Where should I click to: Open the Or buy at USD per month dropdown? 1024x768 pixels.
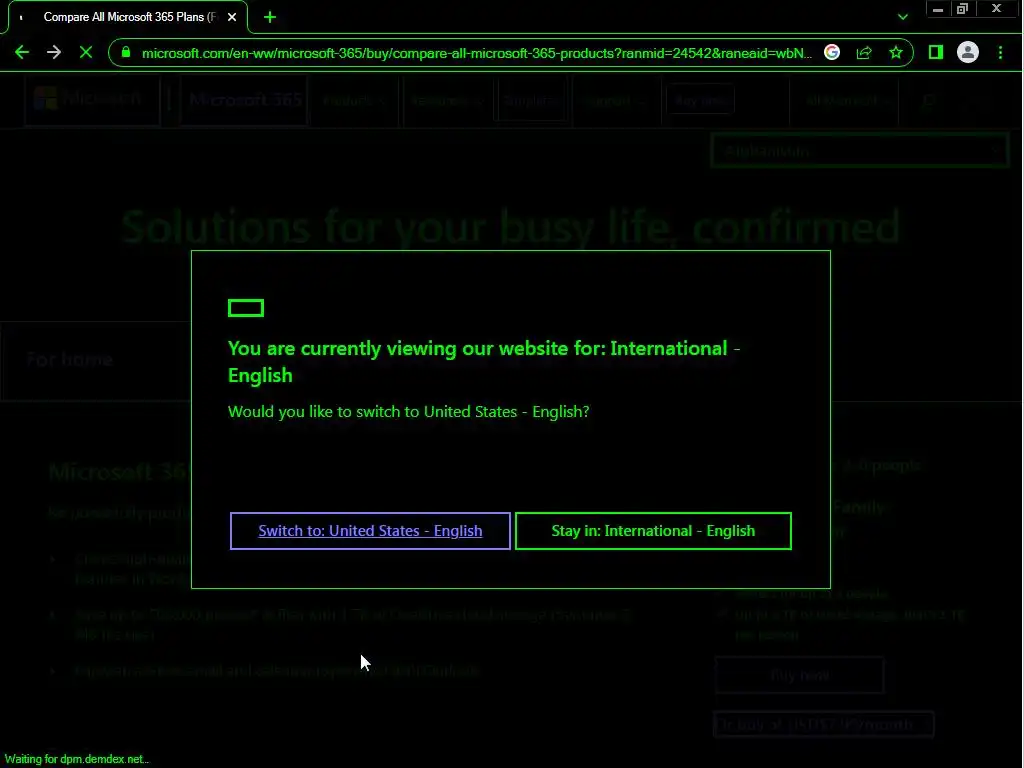pyautogui.click(x=824, y=724)
